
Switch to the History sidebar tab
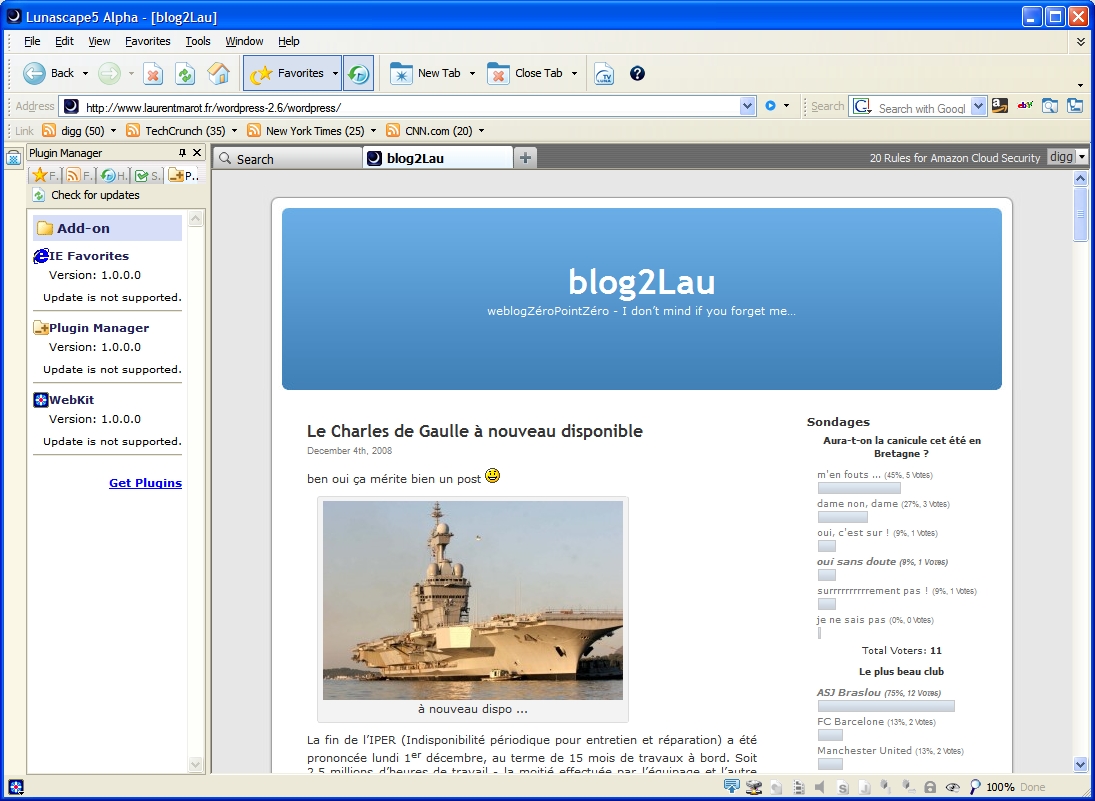[112, 175]
